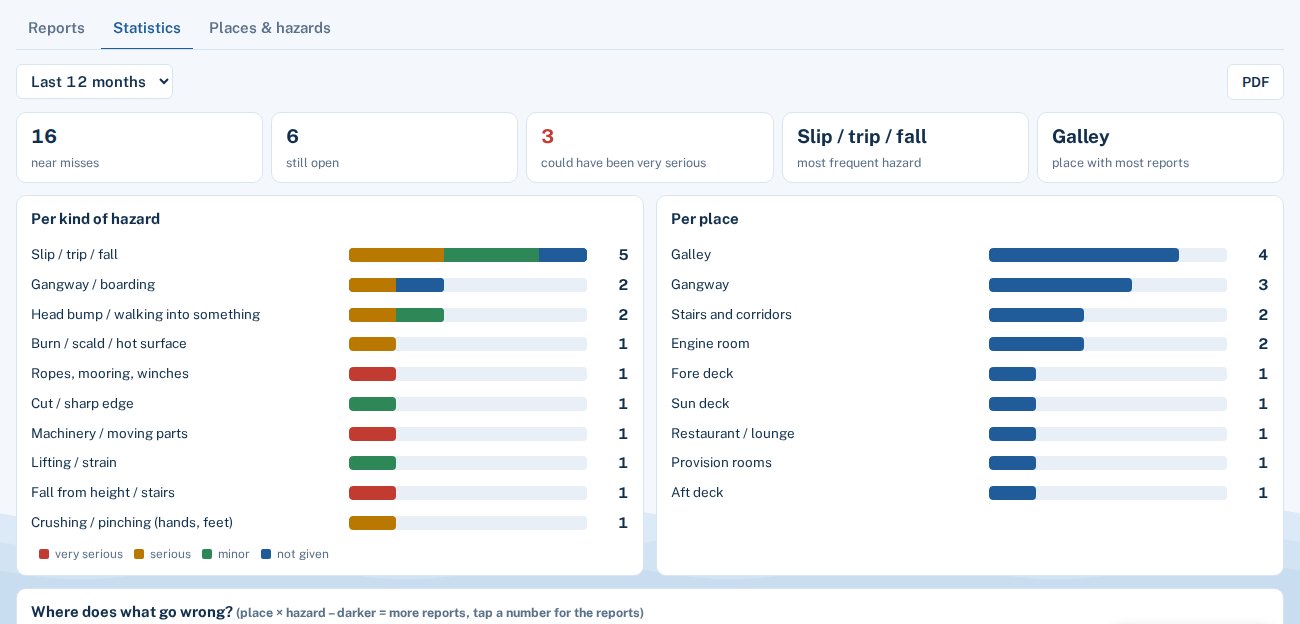Click the orange serious legend swatch
The height and width of the screenshot is (624, 1300).
pyautogui.click(x=139, y=554)
